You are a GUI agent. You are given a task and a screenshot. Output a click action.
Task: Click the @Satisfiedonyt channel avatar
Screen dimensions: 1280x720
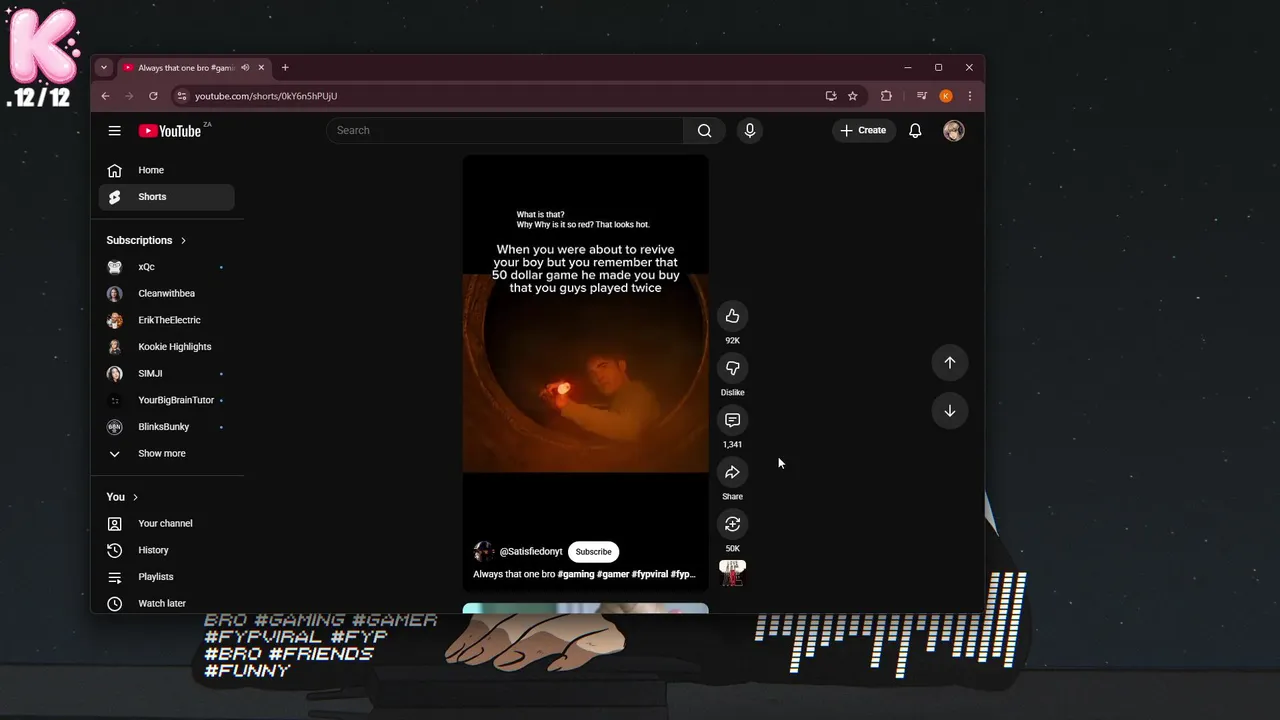pos(484,552)
